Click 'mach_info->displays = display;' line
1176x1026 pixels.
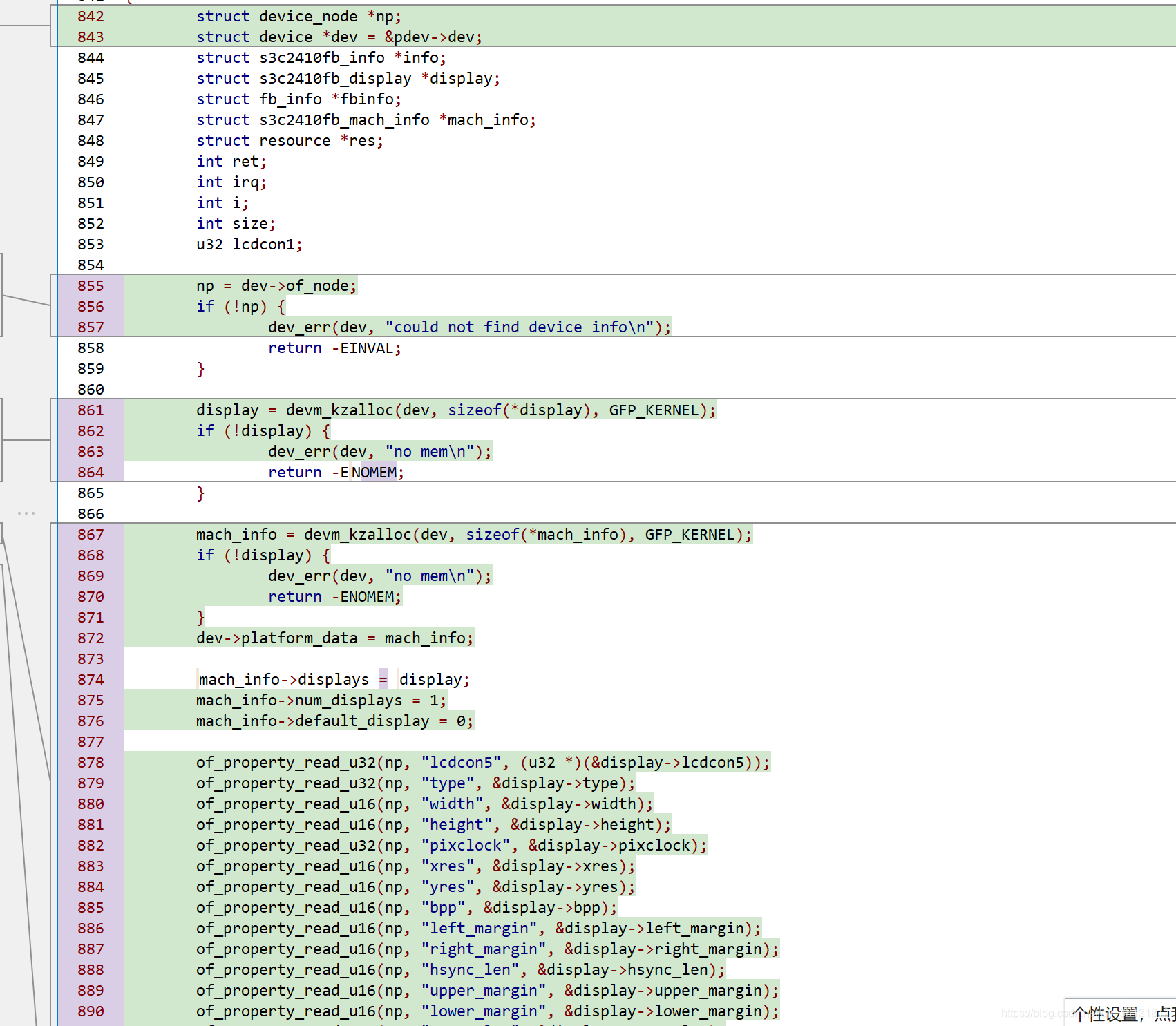point(334,679)
